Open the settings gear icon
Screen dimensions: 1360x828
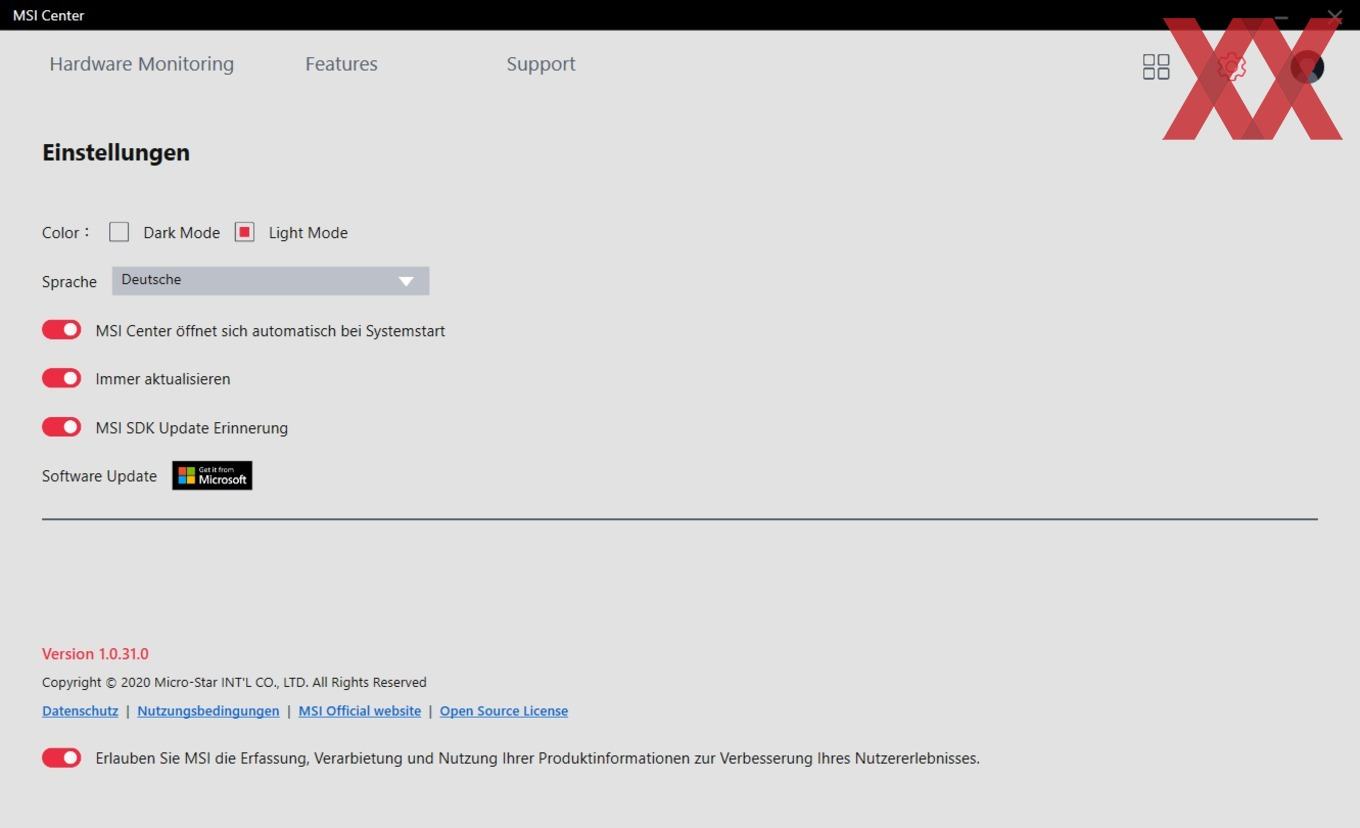pos(1232,67)
